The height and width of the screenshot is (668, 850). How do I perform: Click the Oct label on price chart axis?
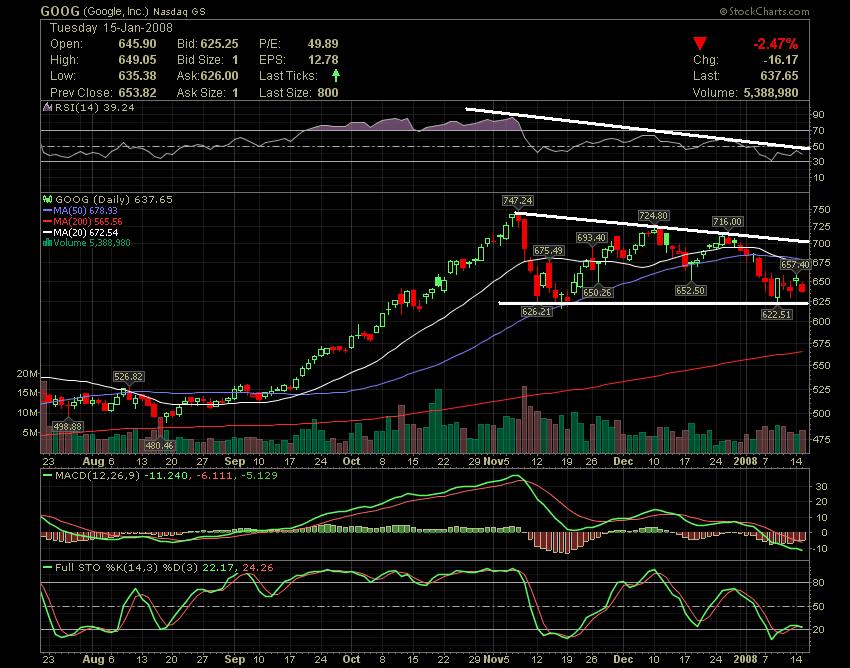click(351, 461)
